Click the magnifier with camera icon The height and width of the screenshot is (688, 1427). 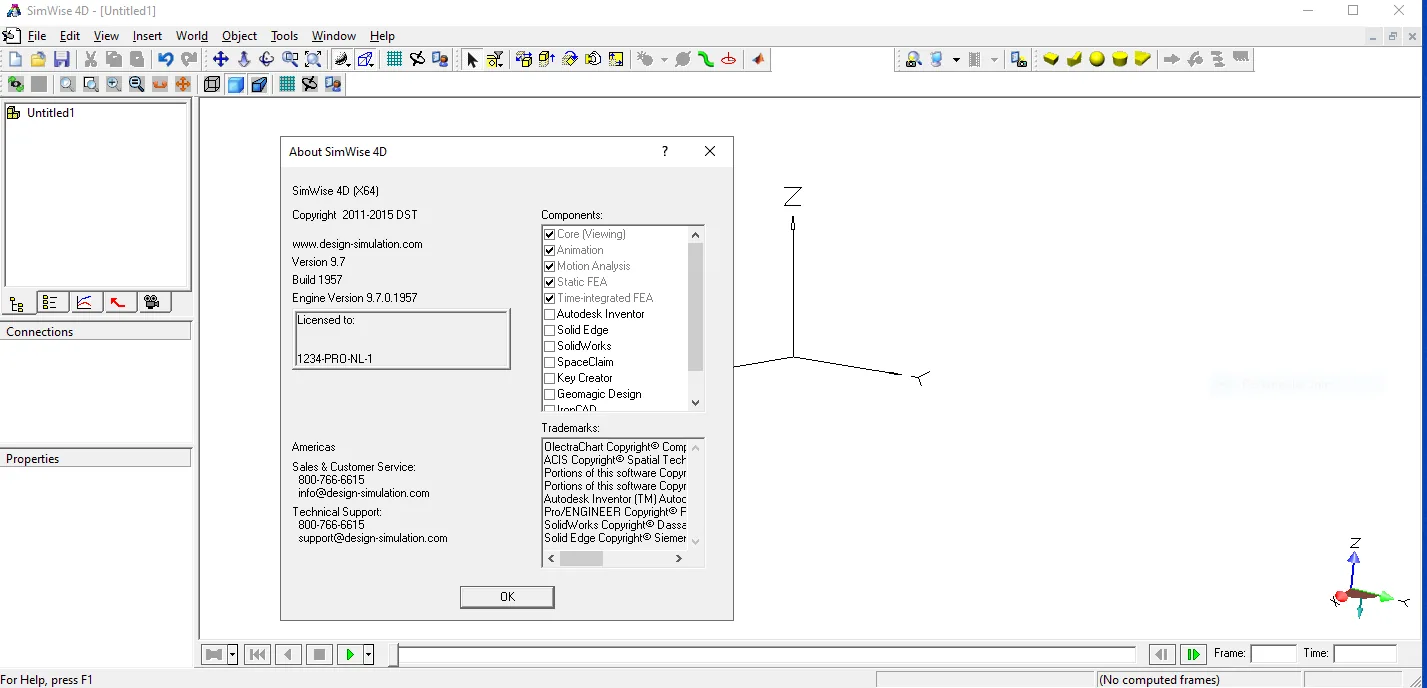tap(913, 59)
